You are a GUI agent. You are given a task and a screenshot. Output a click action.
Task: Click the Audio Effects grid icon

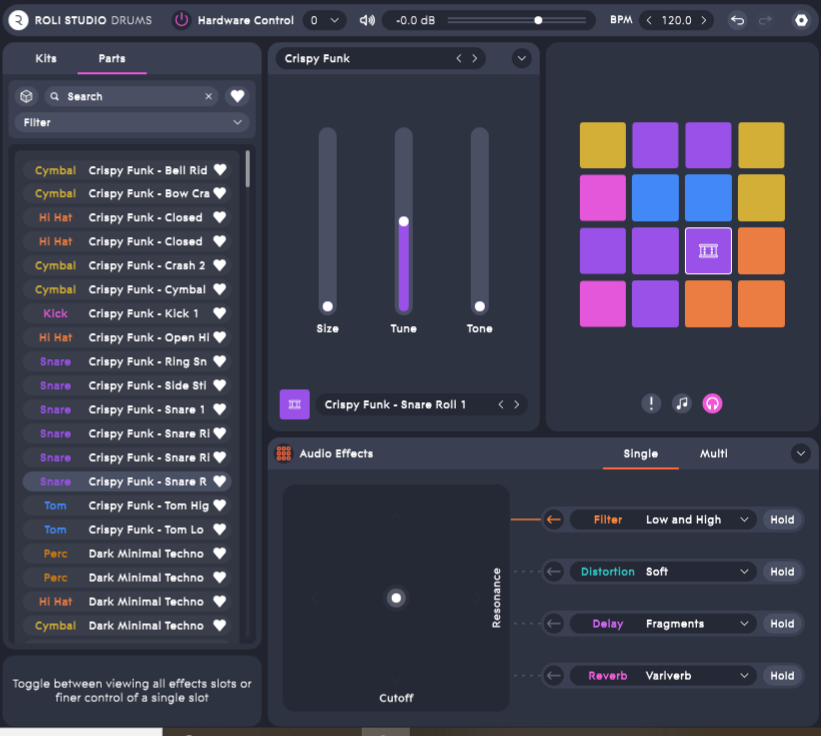[285, 453]
